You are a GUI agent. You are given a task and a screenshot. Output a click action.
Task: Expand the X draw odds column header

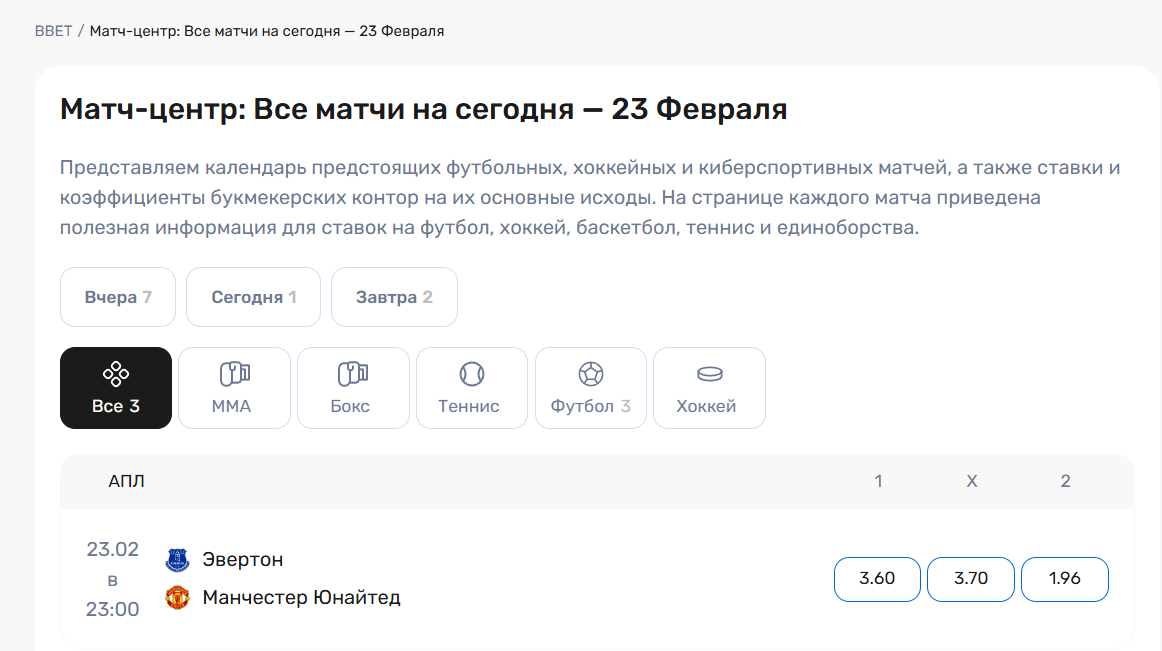(971, 481)
